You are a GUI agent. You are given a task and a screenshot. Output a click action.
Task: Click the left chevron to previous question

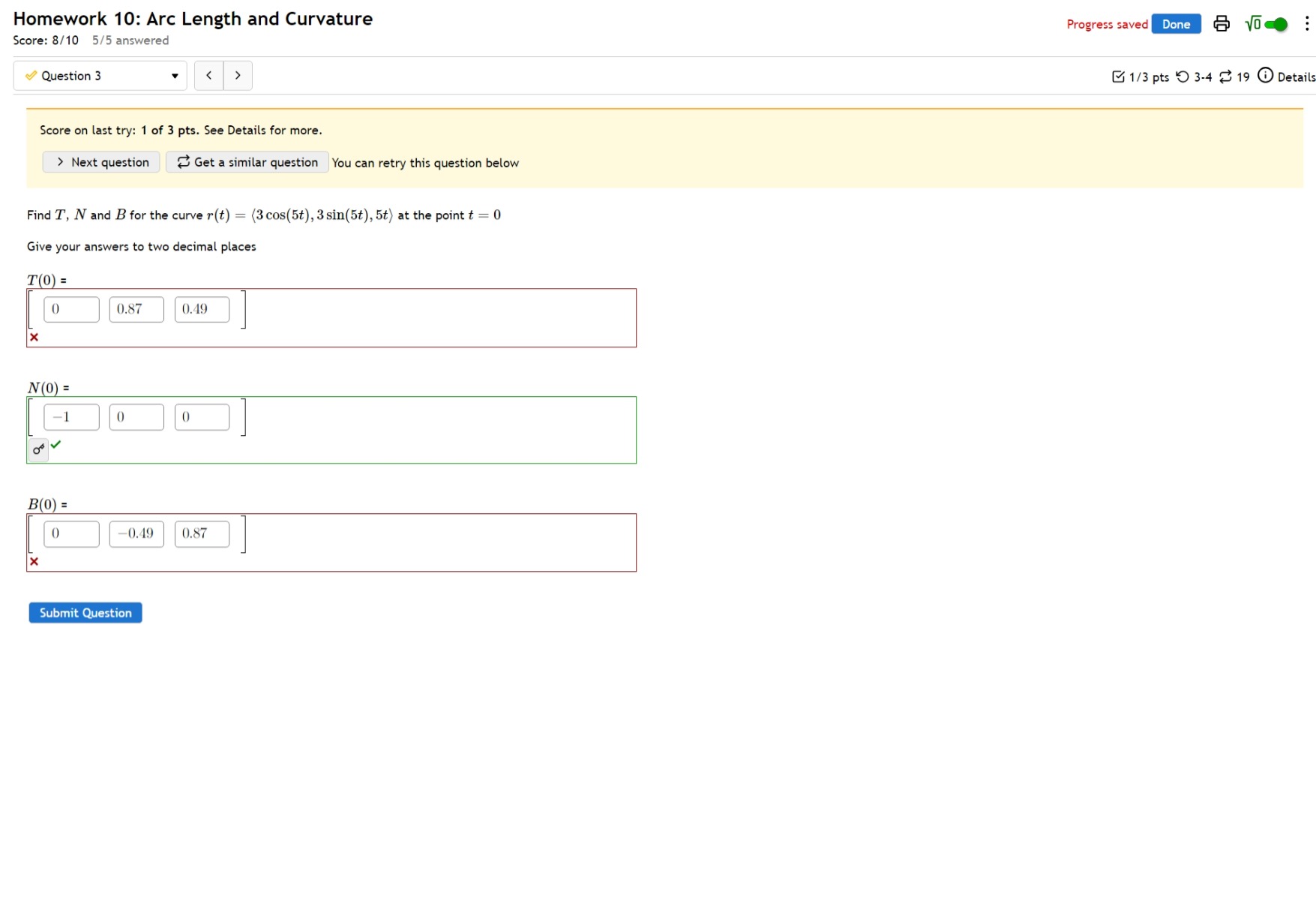tap(208, 75)
